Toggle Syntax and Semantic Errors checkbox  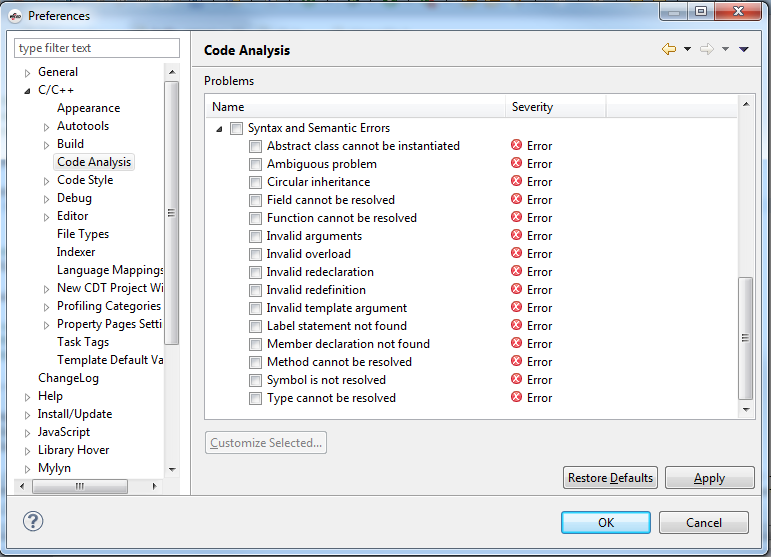pyautogui.click(x=237, y=128)
